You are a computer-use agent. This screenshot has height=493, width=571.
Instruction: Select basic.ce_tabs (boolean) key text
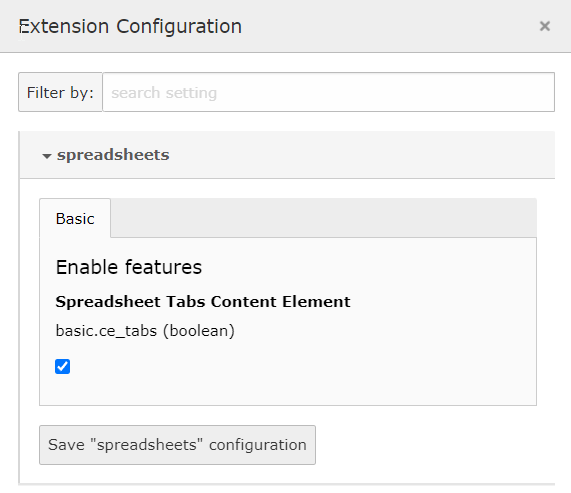tap(145, 331)
